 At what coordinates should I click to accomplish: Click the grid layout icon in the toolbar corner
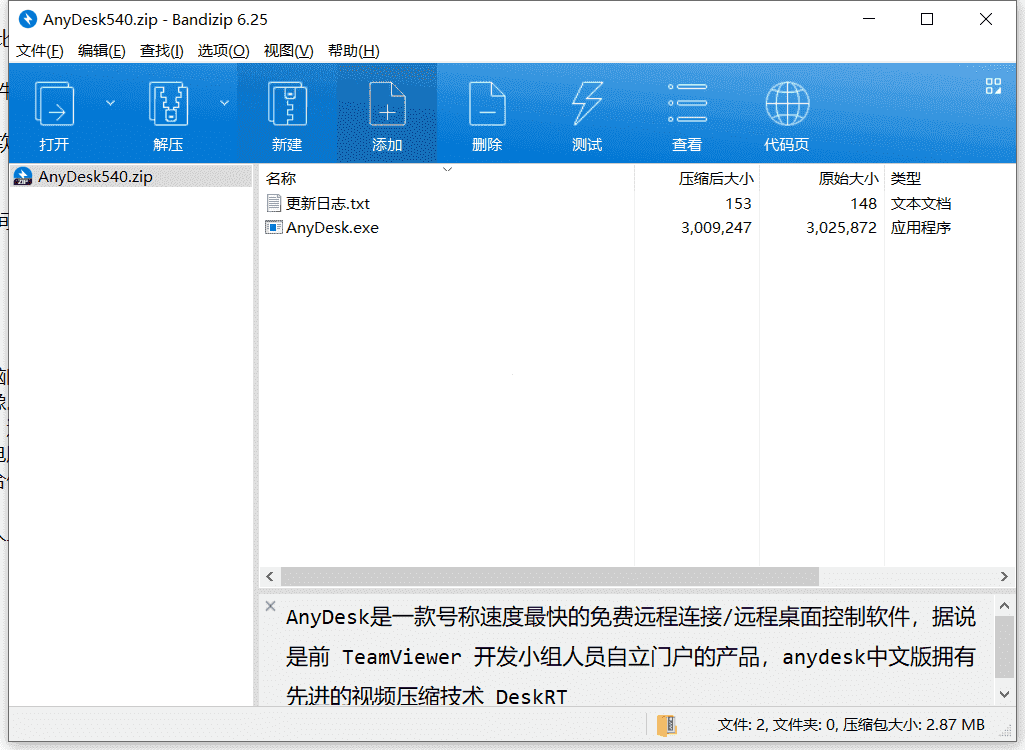pyautogui.click(x=993, y=86)
